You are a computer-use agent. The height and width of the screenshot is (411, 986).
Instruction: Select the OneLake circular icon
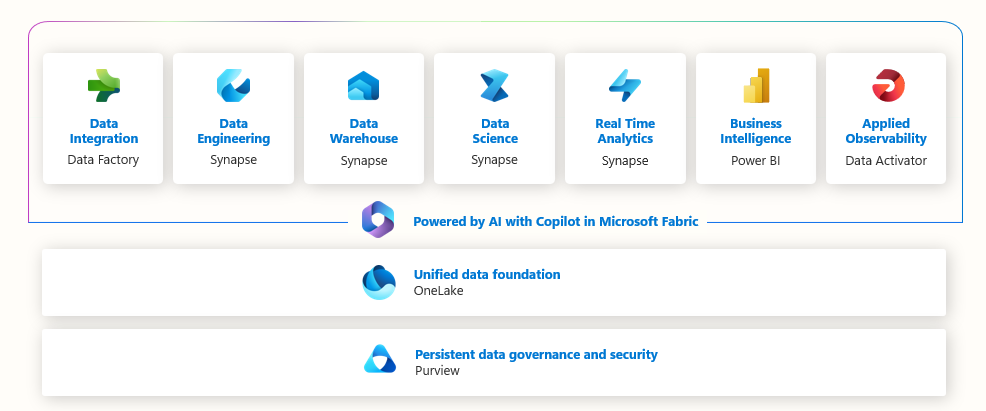[x=379, y=283]
